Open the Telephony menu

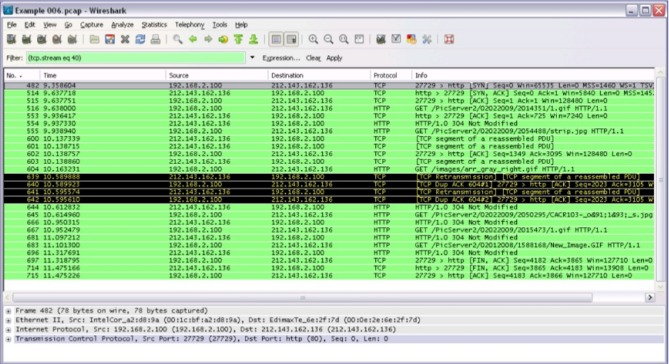pos(190,25)
